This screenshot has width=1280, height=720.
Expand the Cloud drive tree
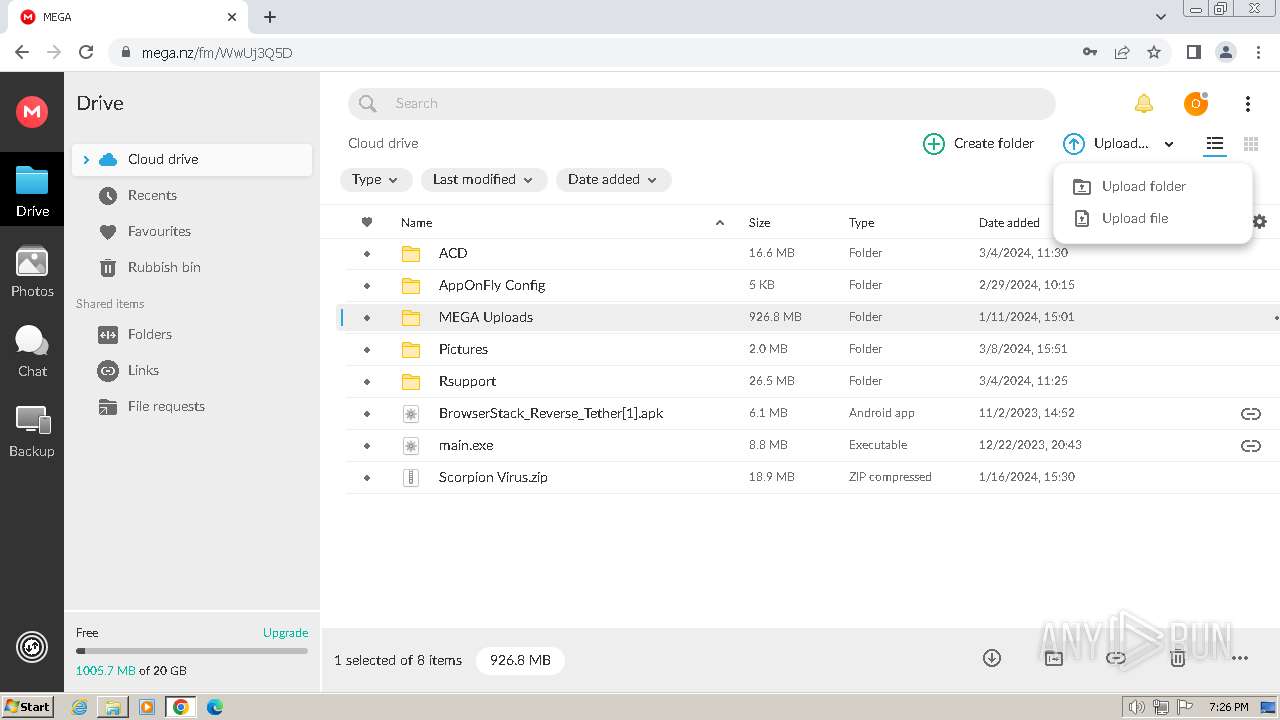(x=86, y=159)
